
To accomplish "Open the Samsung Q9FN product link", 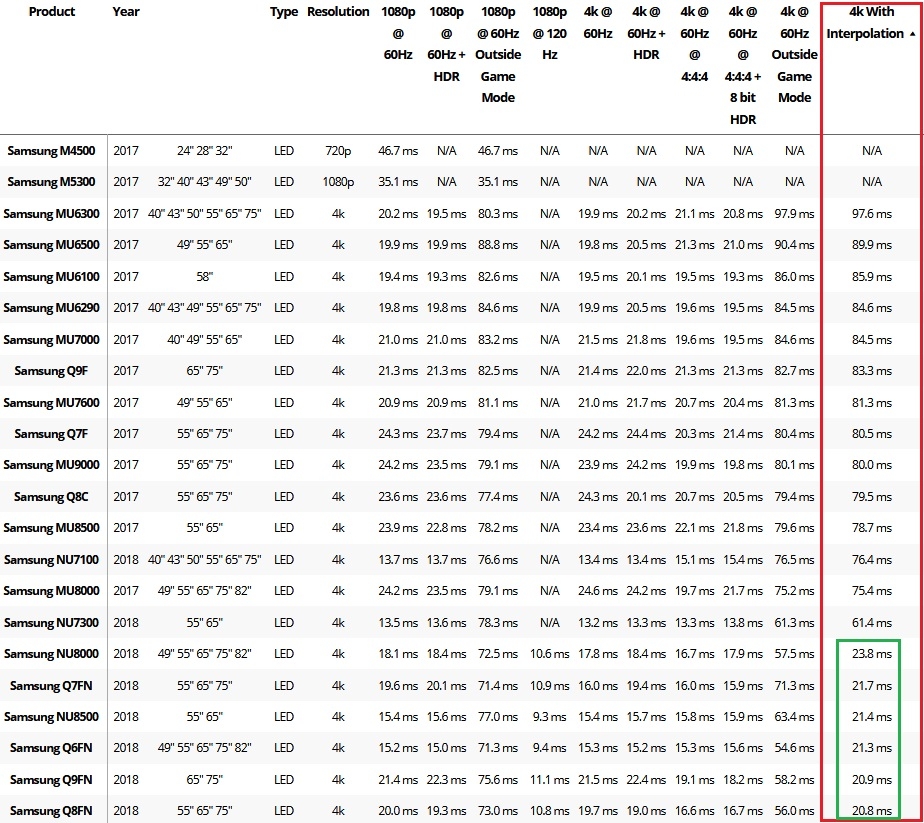I will (x=51, y=781).
